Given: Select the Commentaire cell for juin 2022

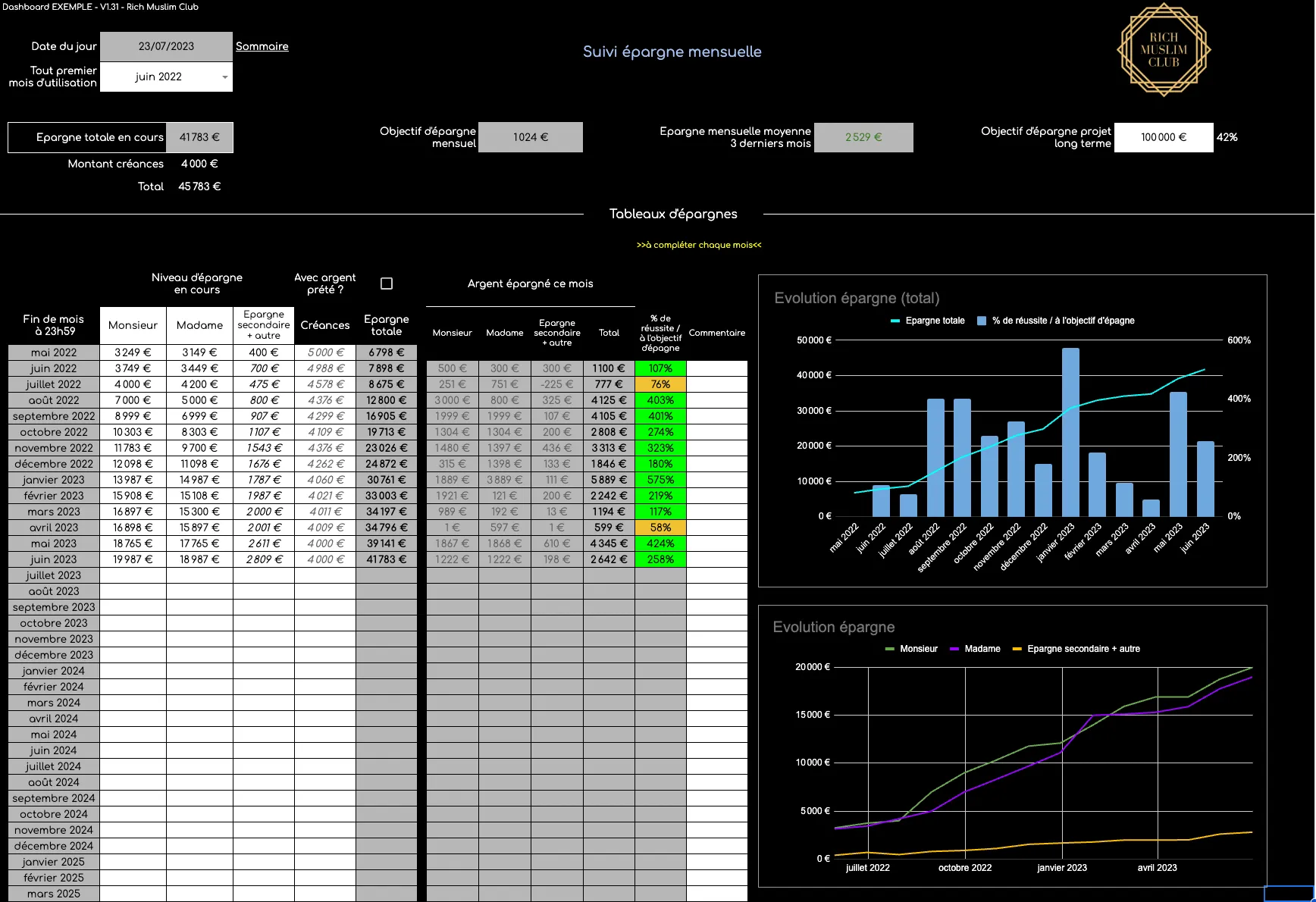Looking at the screenshot, I should pyautogui.click(x=716, y=368).
